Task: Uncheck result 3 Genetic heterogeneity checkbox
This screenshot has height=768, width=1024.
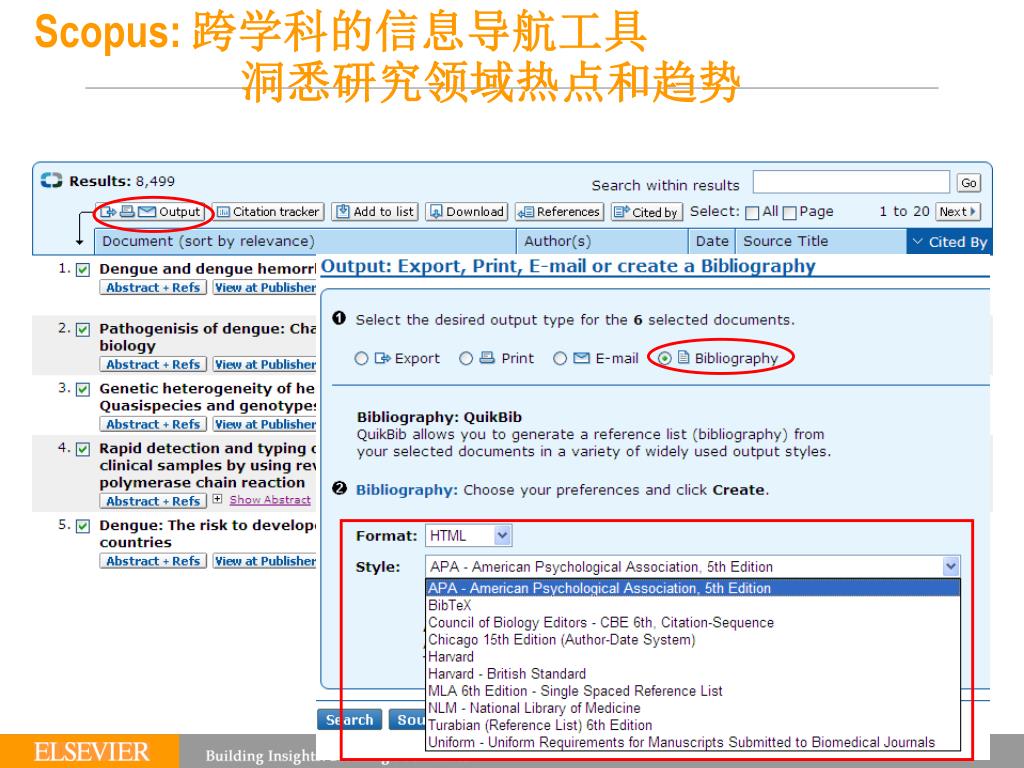Action: (83, 389)
